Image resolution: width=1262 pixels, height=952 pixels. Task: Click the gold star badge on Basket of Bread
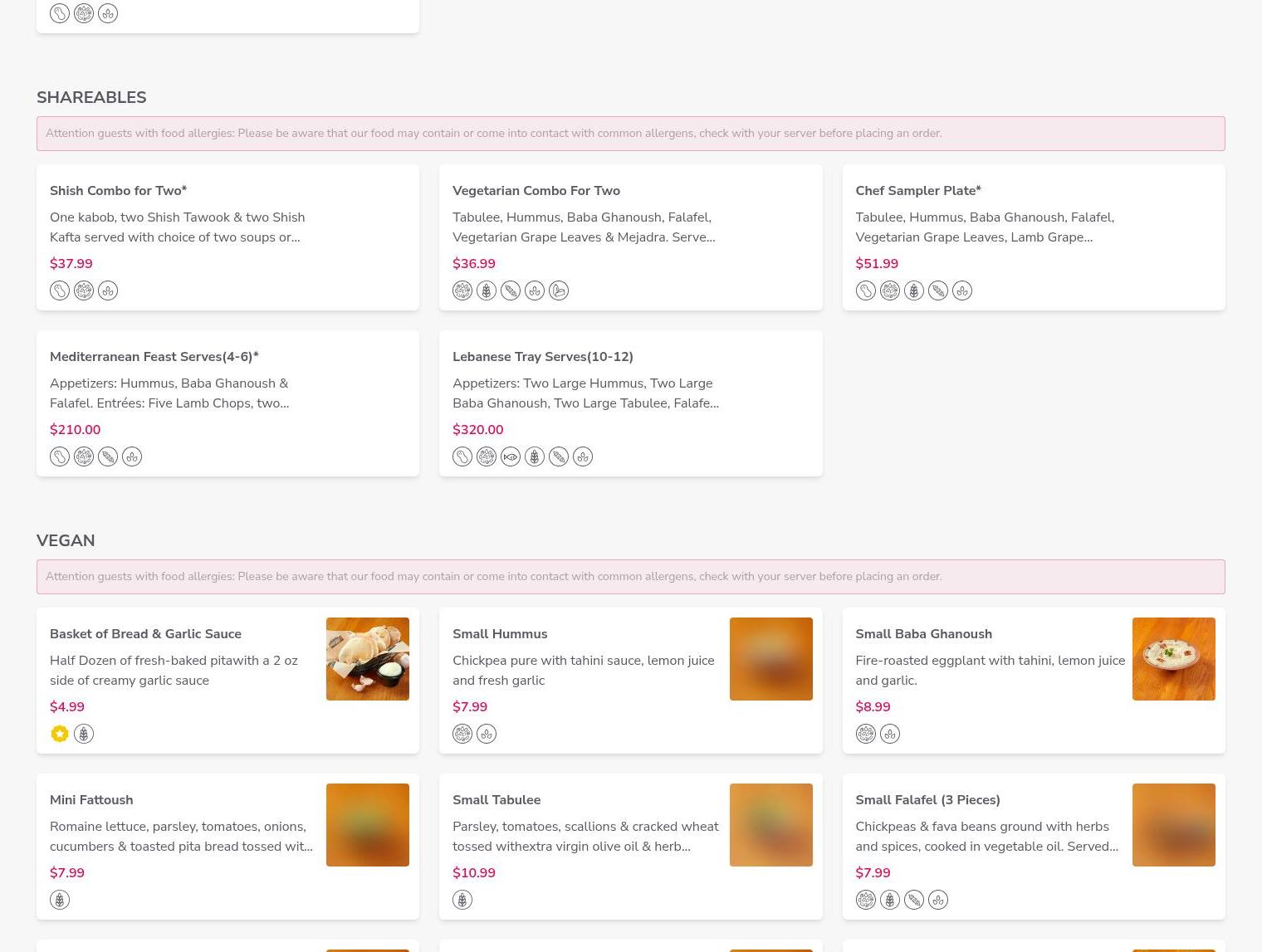(x=60, y=734)
